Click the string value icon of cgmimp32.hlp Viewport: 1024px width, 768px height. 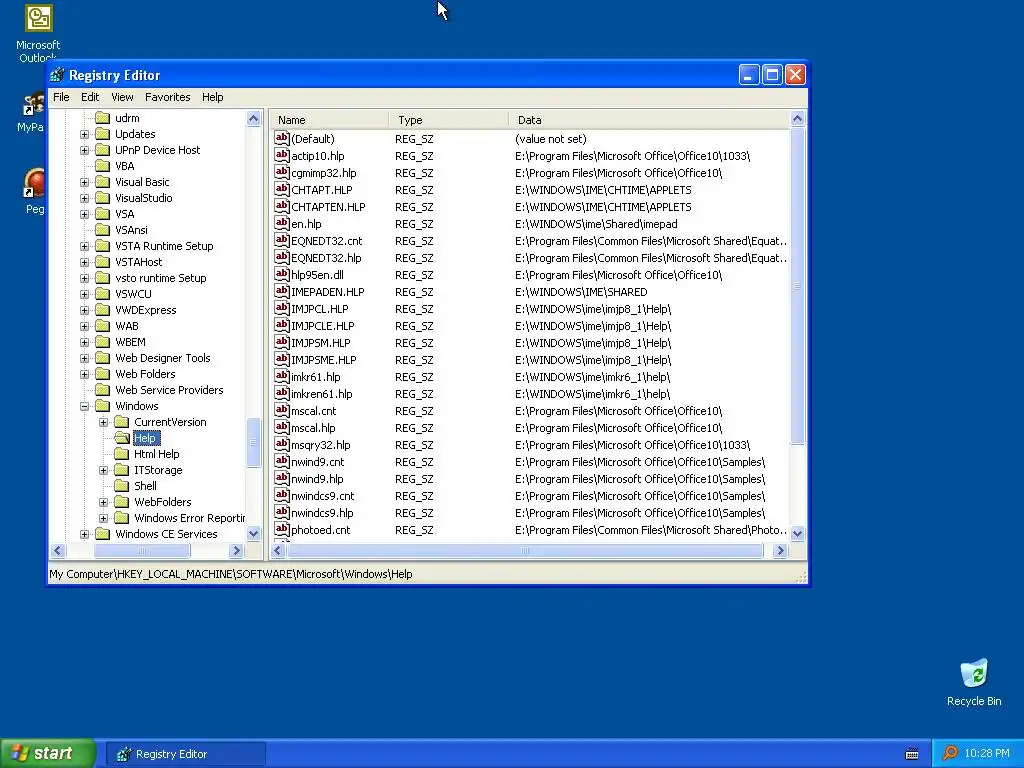[281, 172]
